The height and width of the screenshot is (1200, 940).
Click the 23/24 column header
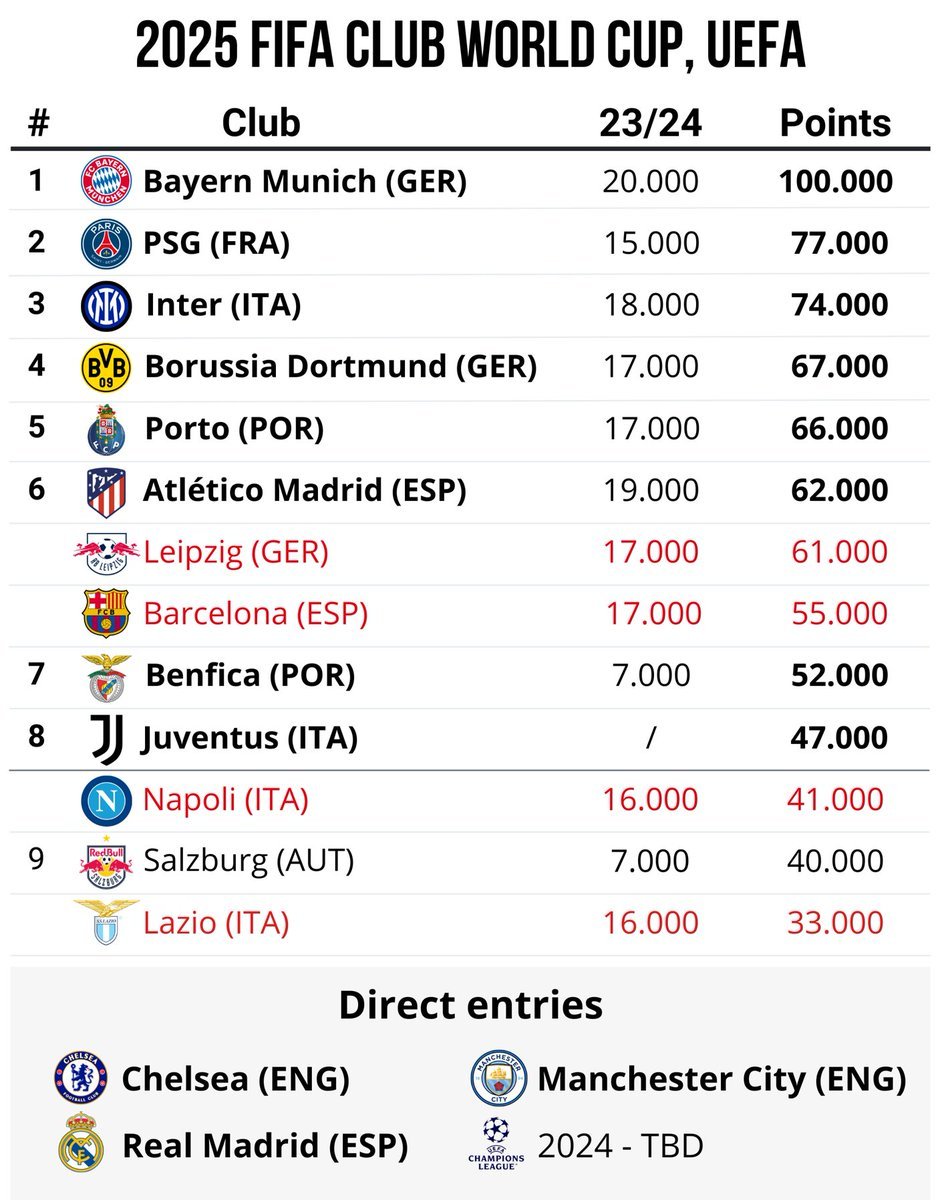click(650, 123)
